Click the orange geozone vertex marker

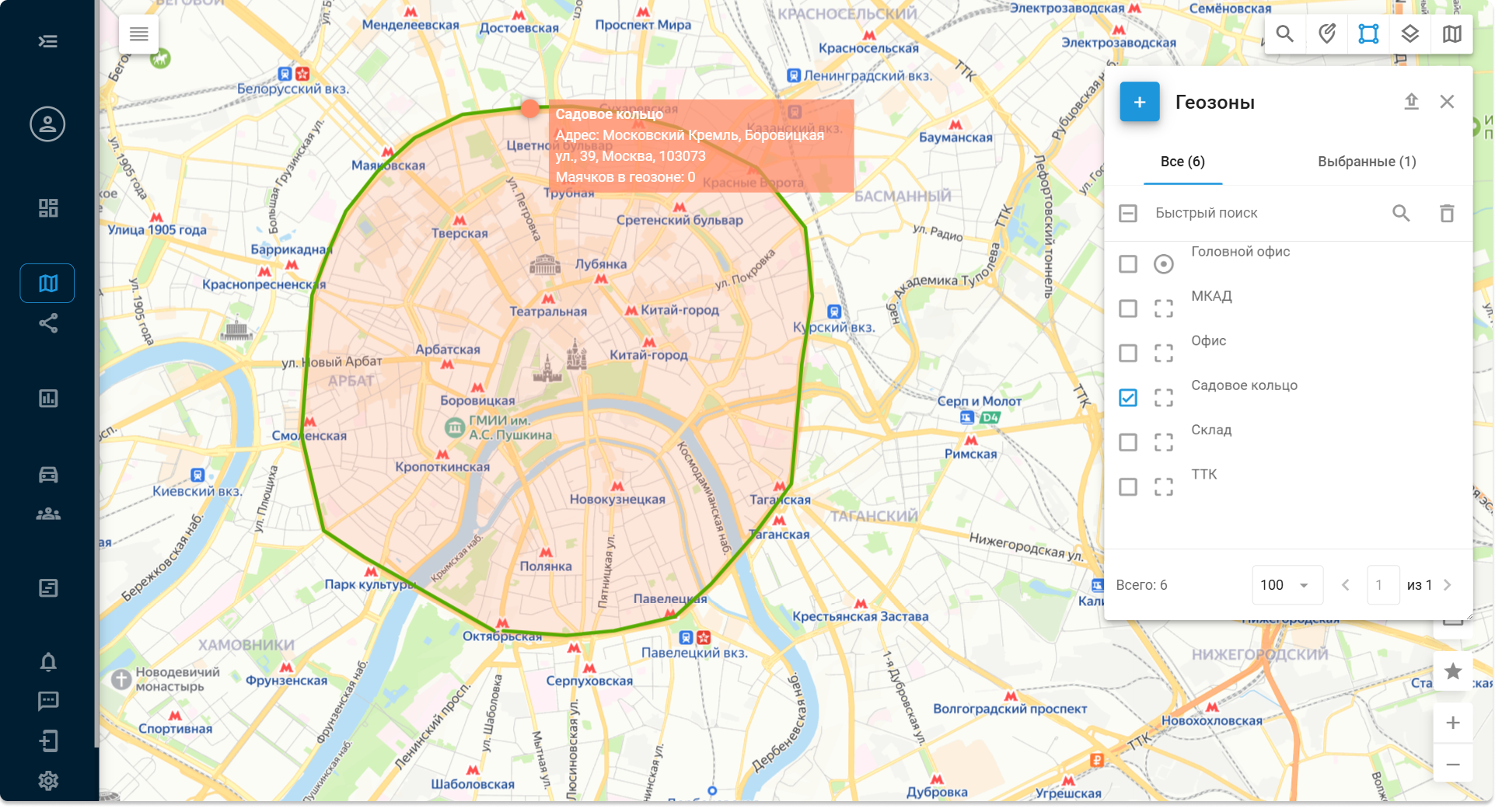pyautogui.click(x=530, y=109)
